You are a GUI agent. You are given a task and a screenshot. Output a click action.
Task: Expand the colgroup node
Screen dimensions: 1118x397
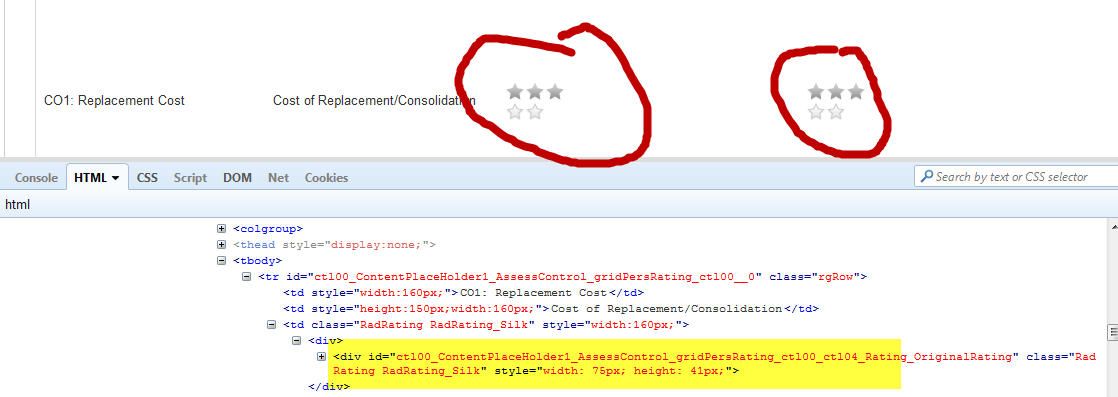click(x=222, y=229)
